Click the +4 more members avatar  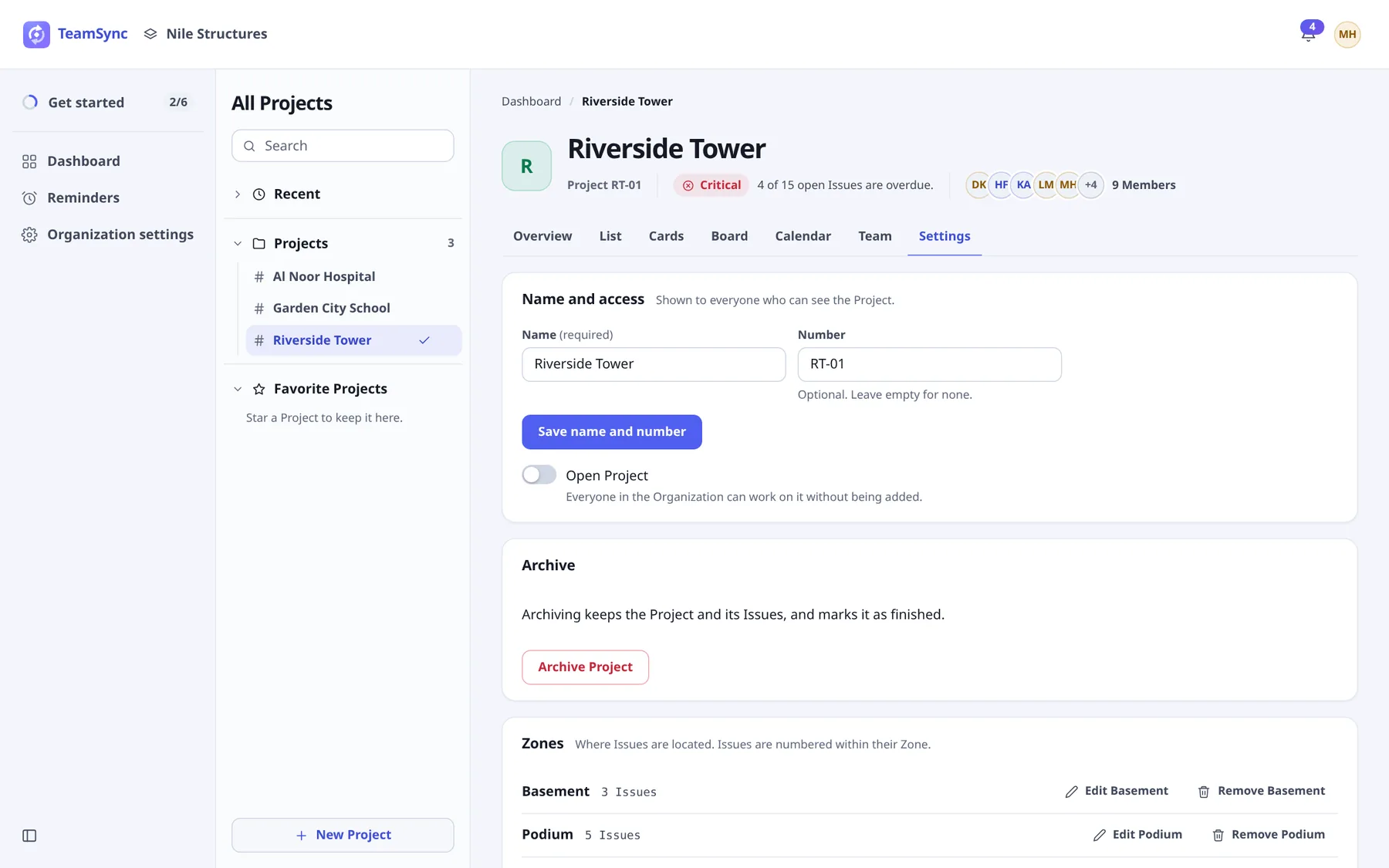1090,185
